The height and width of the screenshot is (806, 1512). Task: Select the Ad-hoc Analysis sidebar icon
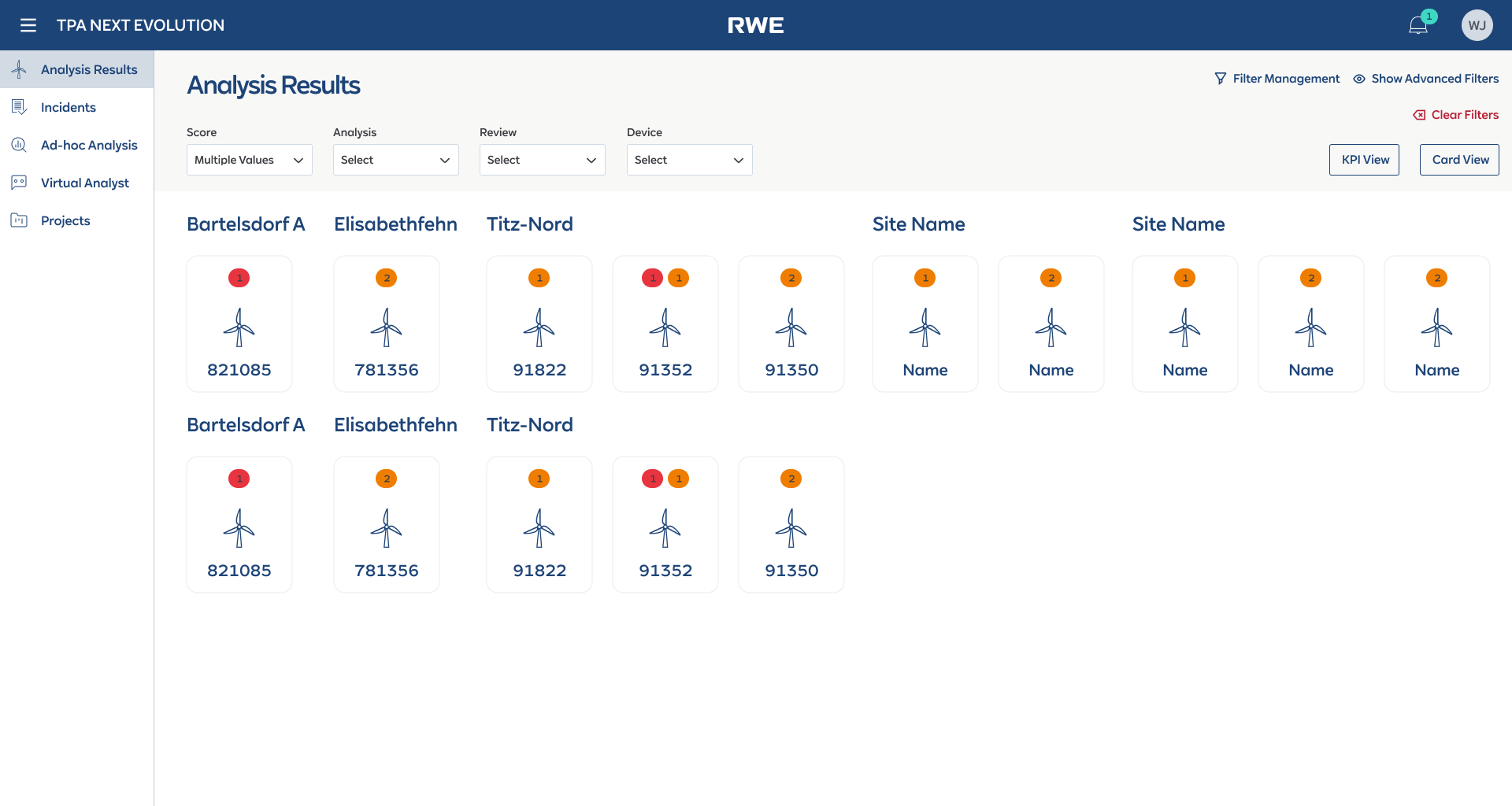coord(19,145)
